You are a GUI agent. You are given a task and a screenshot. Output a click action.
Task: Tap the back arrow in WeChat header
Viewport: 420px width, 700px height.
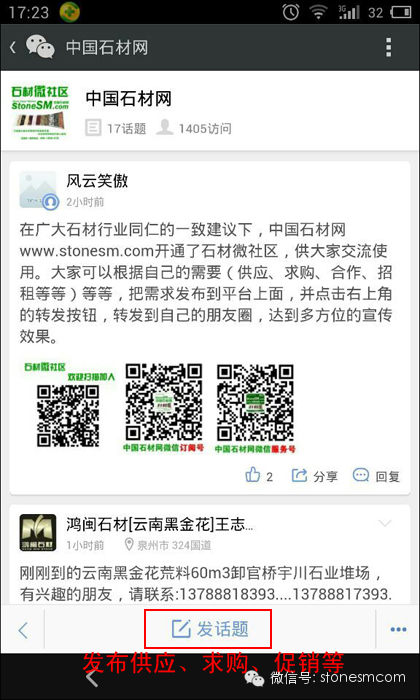(x=12, y=47)
